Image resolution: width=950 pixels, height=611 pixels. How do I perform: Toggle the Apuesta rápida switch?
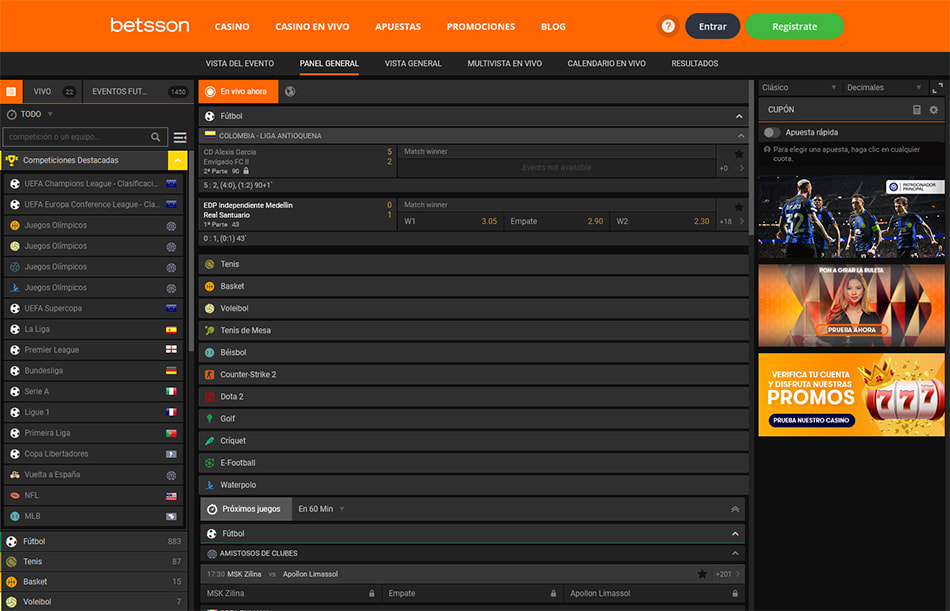pos(771,132)
